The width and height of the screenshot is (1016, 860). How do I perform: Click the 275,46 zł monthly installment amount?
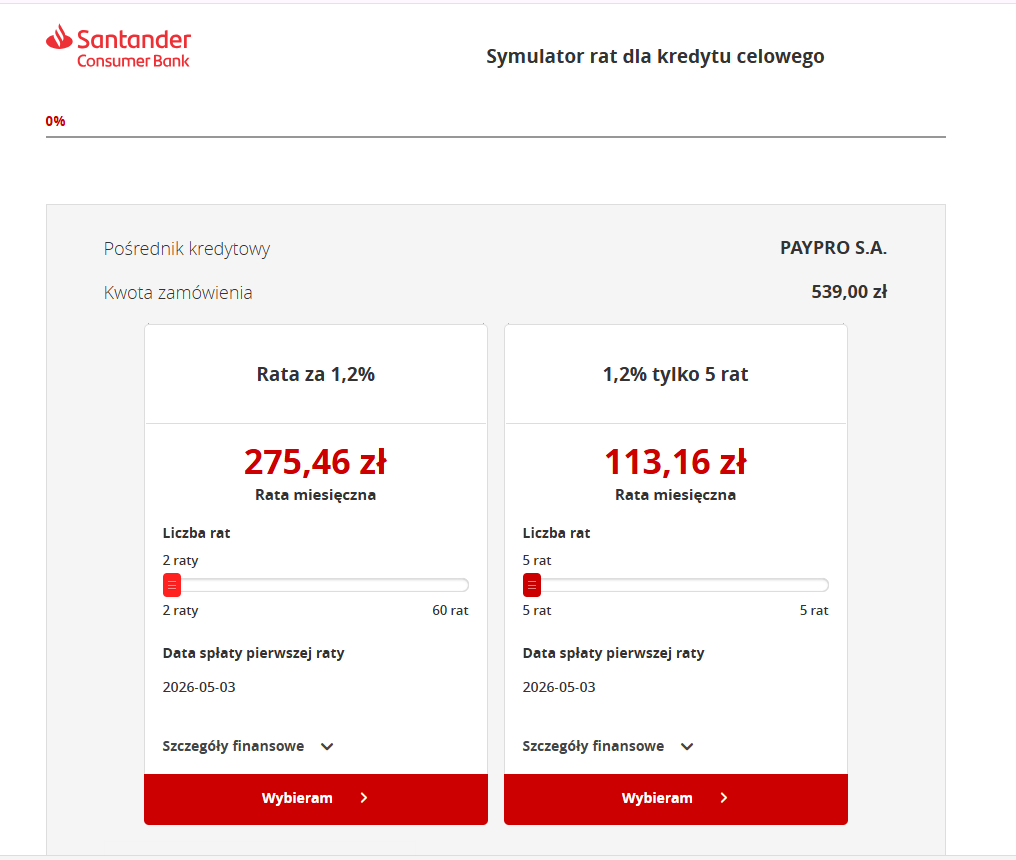(x=315, y=462)
